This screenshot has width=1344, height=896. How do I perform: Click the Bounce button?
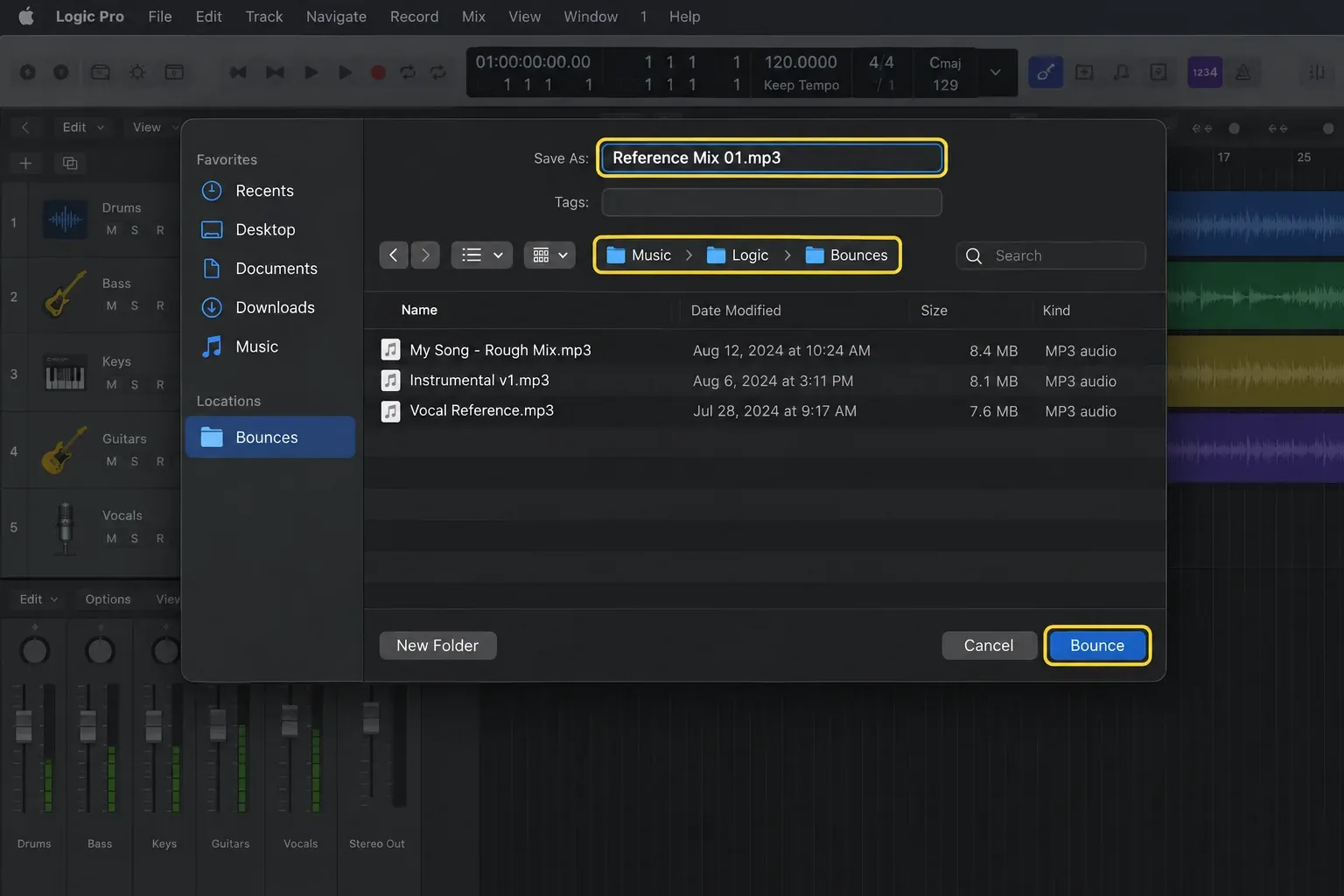pos(1097,646)
